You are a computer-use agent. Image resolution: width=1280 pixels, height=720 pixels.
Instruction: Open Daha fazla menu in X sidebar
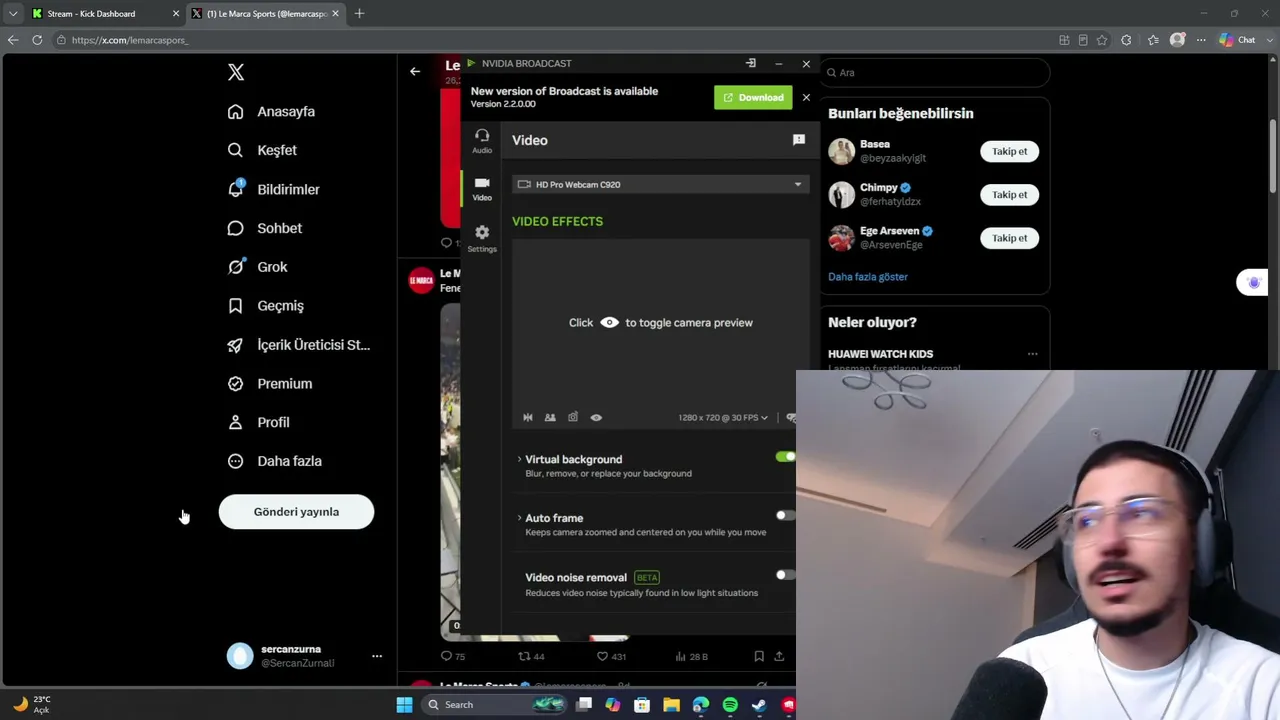click(274, 461)
